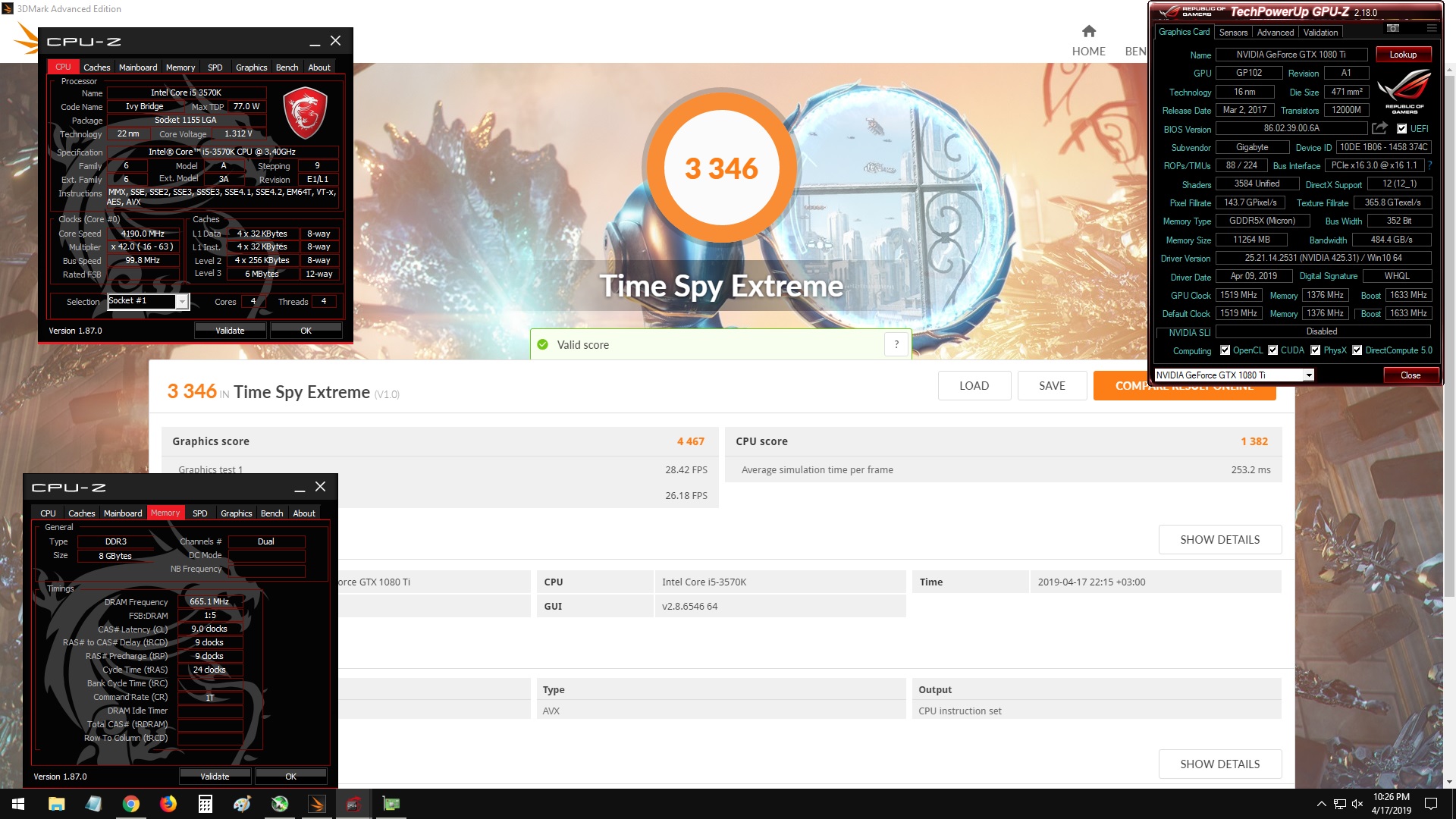Click OK in the lower CPU-Z window
Viewport: 1456px width, 819px height.
(x=290, y=777)
